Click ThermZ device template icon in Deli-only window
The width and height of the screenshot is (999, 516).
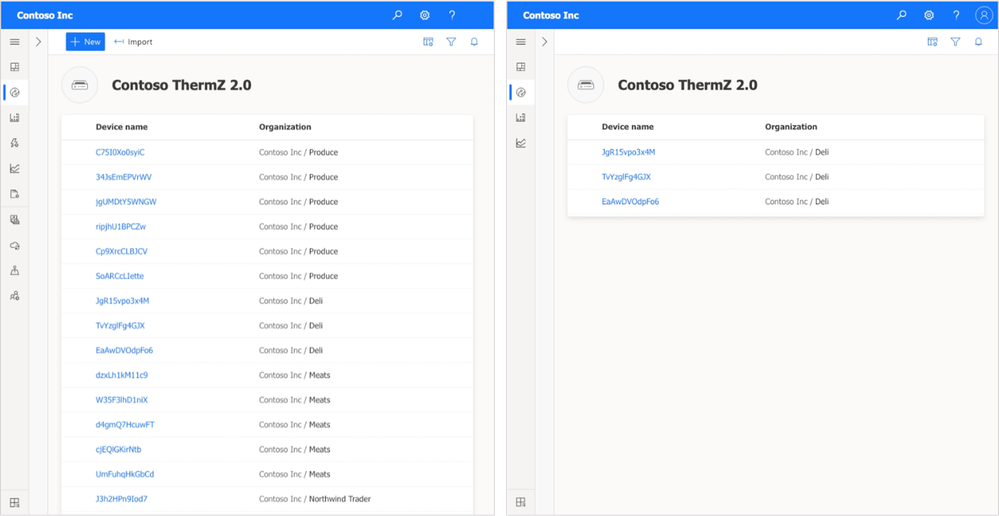[586, 85]
